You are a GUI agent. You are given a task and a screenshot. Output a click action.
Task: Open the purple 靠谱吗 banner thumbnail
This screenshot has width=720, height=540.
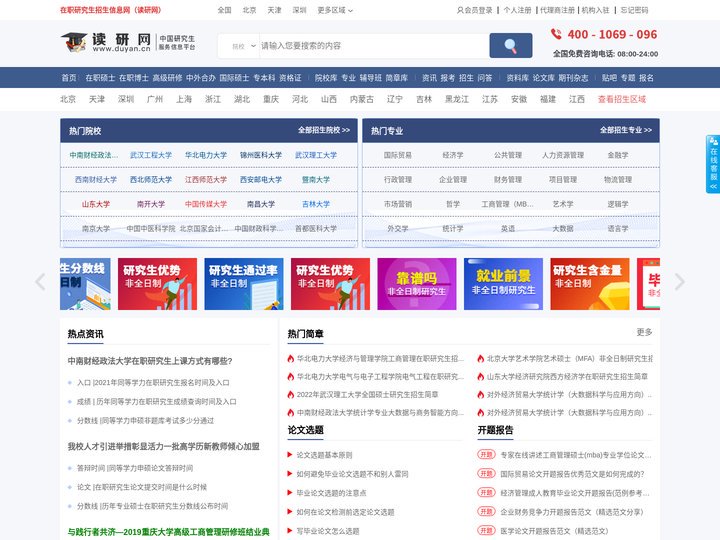tap(417, 284)
